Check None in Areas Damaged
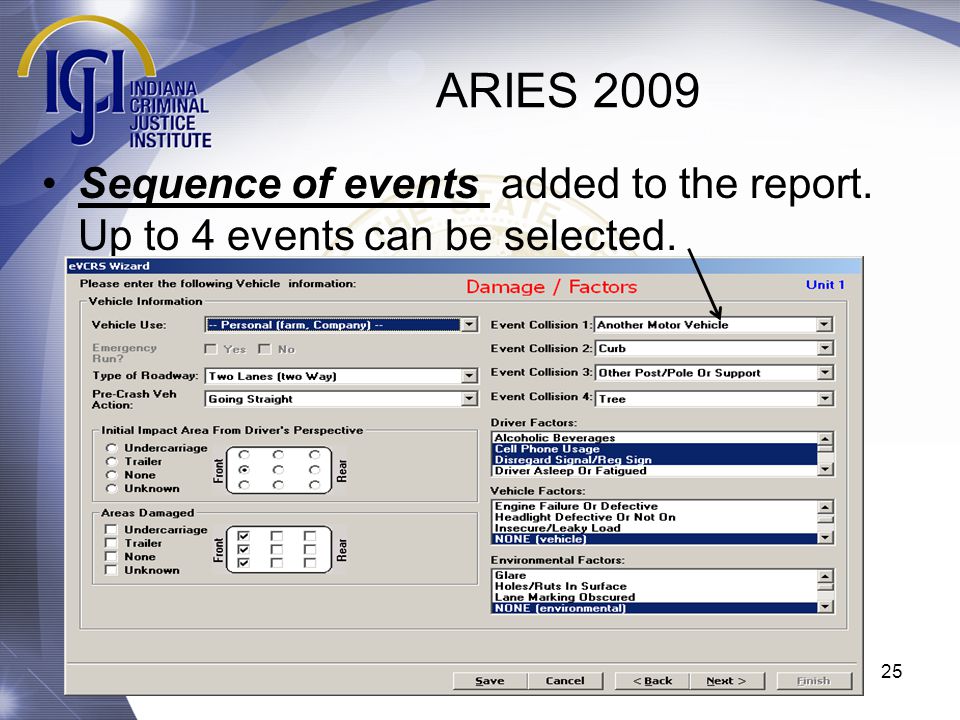The height and width of the screenshot is (720, 960). (111, 557)
